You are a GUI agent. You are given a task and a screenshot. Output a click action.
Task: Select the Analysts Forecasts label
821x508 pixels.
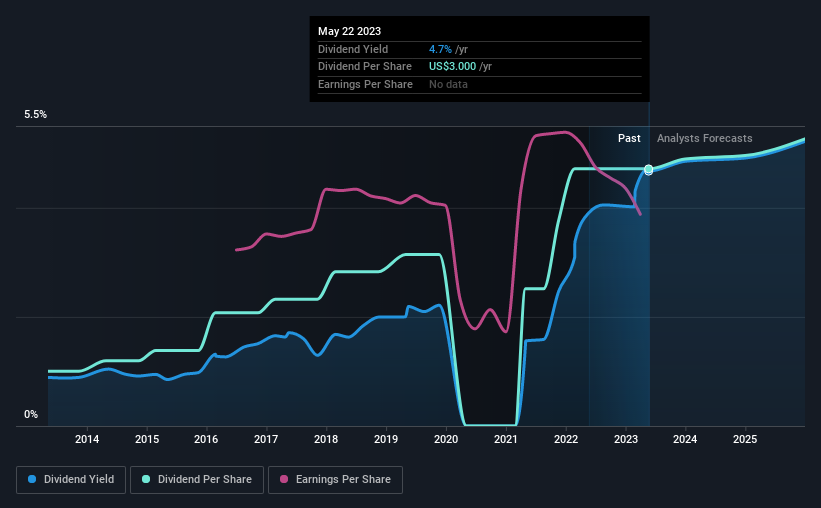pyautogui.click(x=704, y=138)
